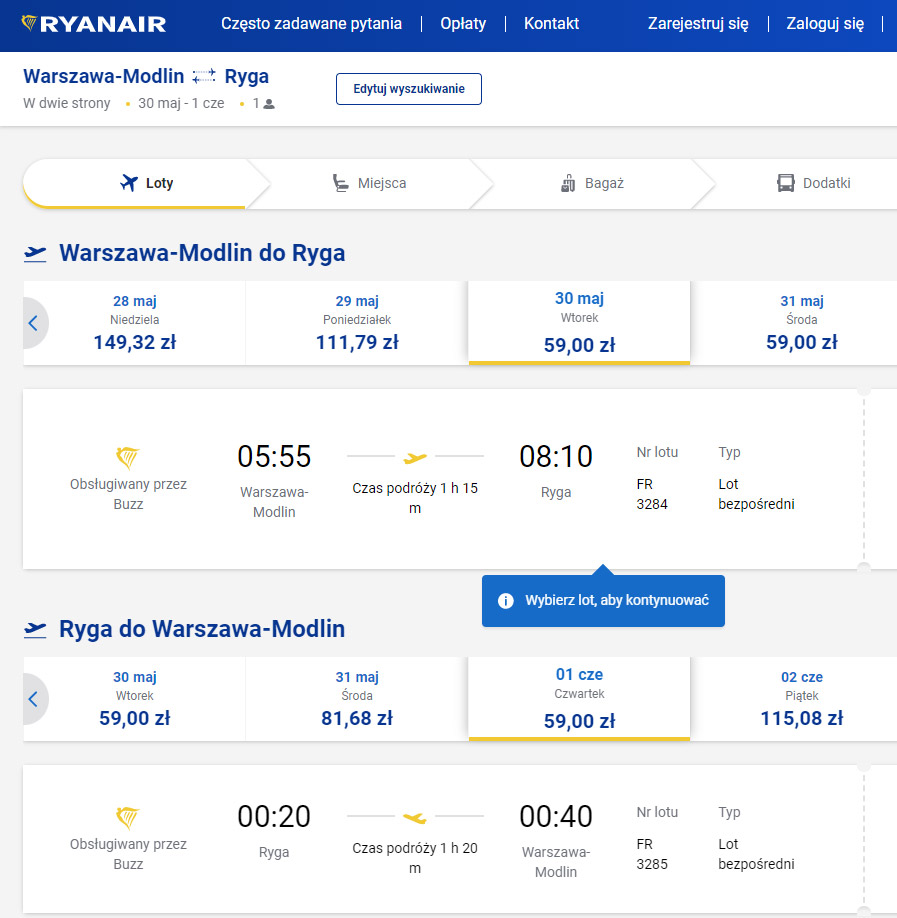Image resolution: width=897 pixels, height=918 pixels.
Task: Select return date 30 maj Wtorek 59,00 zł
Action: tap(135, 699)
